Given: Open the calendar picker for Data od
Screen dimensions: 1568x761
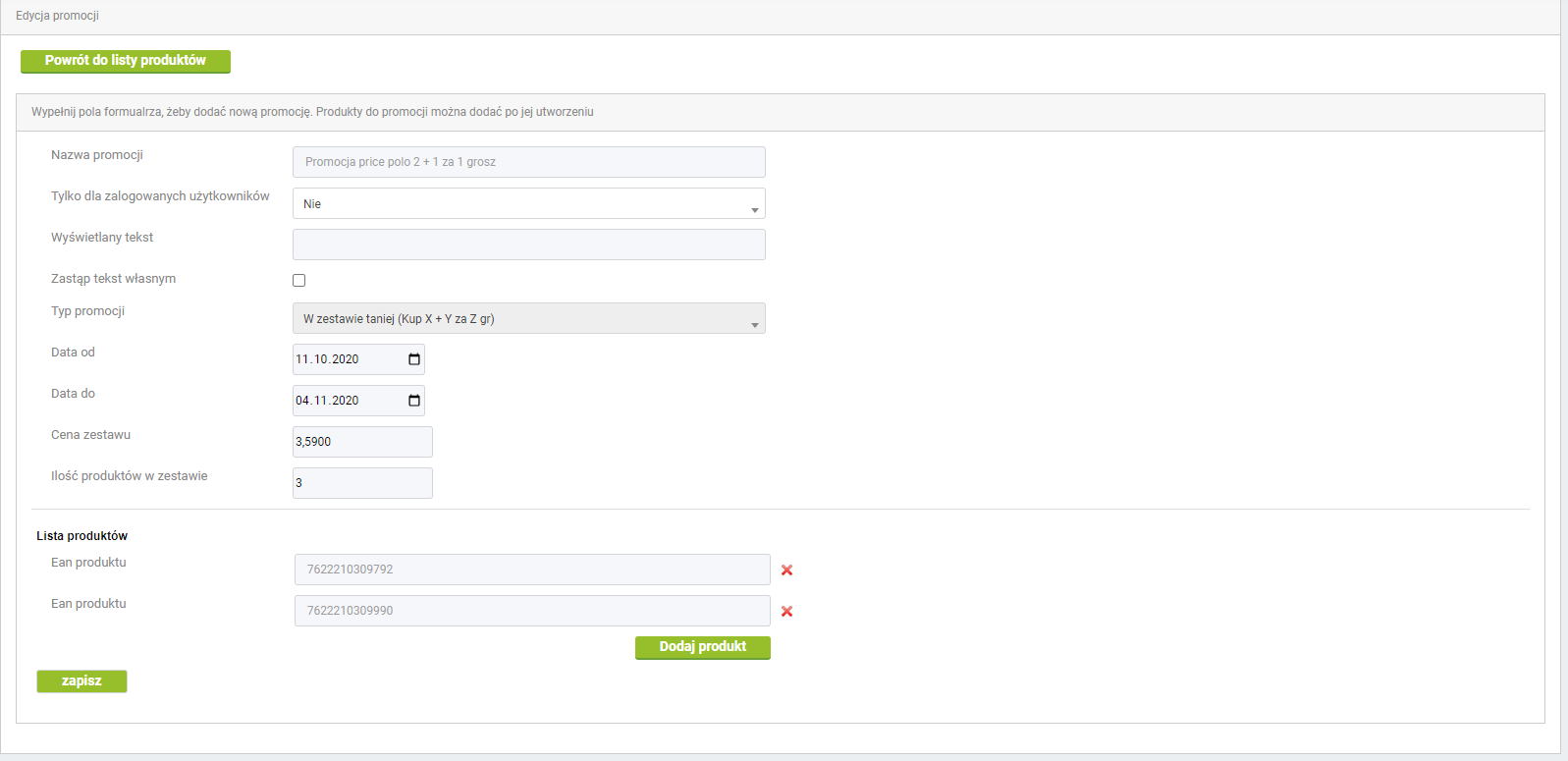Looking at the screenshot, I should 413,359.
